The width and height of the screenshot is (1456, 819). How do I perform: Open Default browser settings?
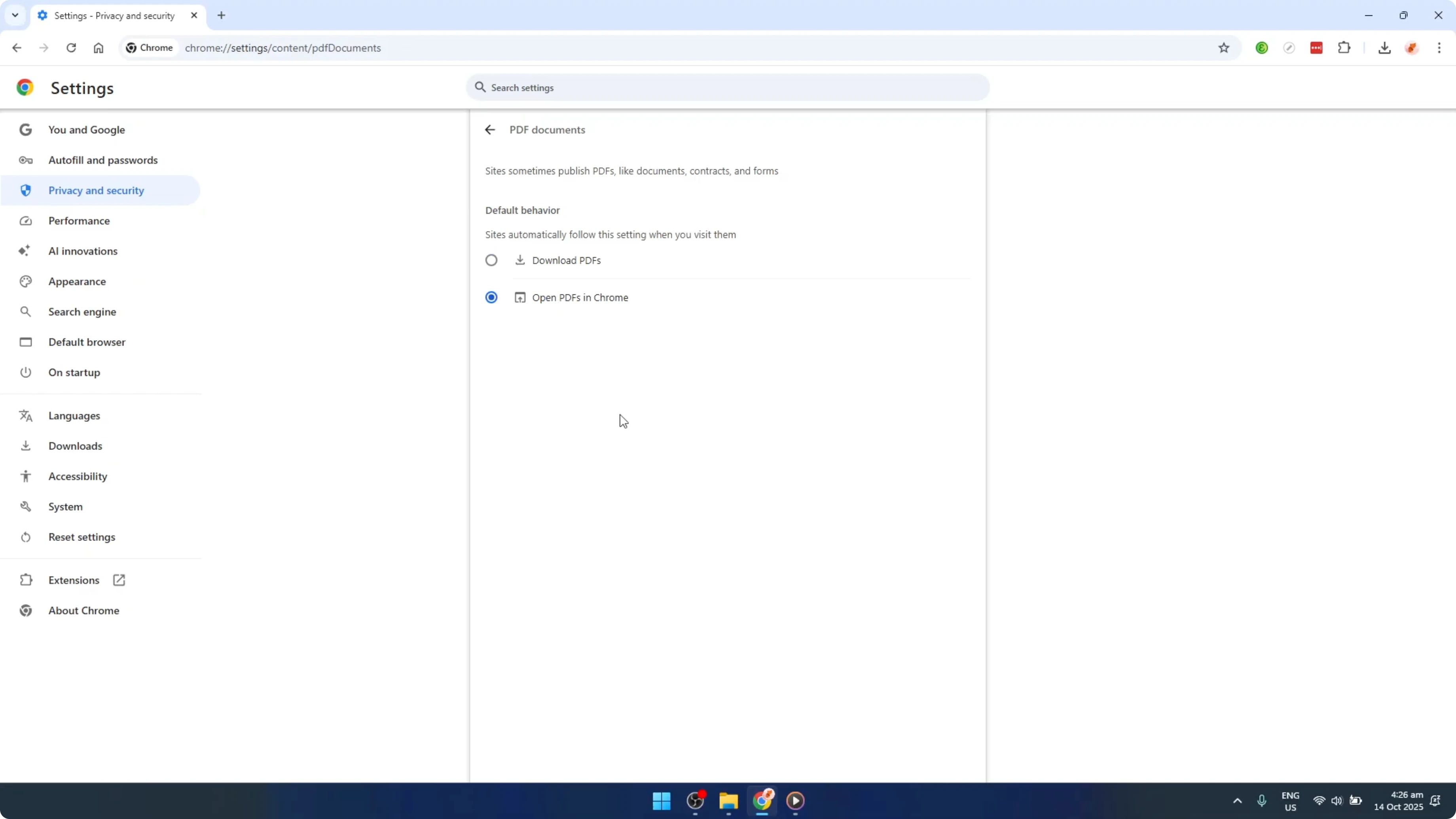100,342
